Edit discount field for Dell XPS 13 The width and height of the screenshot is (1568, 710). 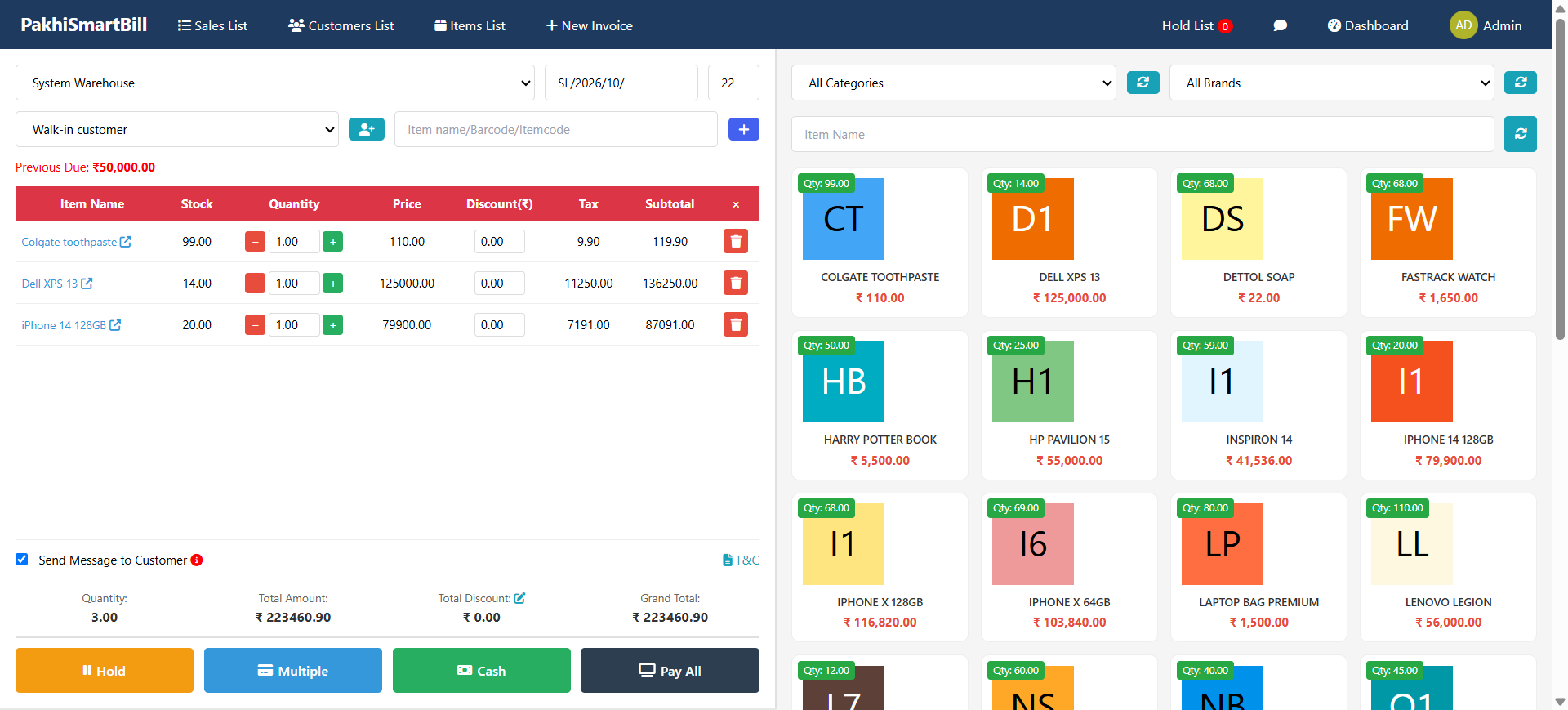click(499, 284)
